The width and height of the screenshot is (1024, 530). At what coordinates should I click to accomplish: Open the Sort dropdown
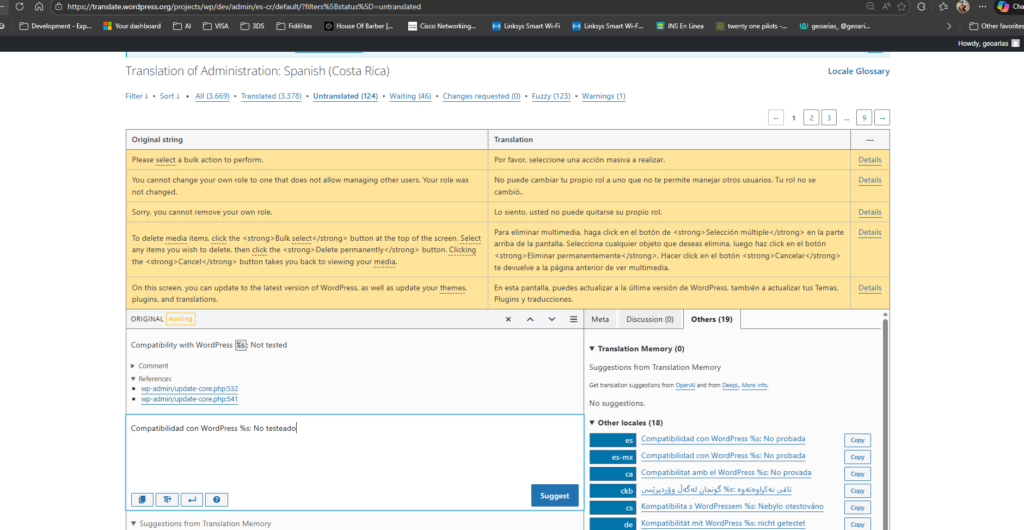pyautogui.click(x=170, y=96)
